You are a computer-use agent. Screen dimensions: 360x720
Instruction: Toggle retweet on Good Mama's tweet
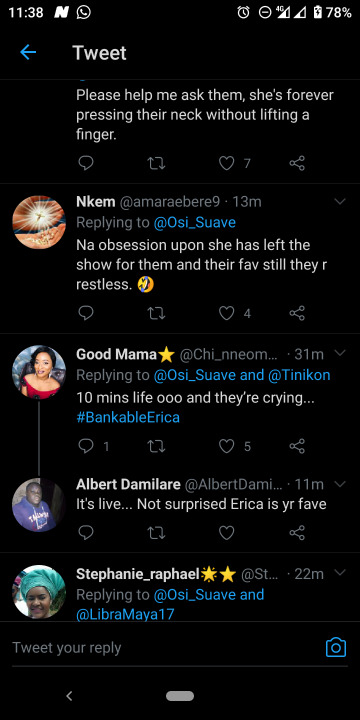pyautogui.click(x=156, y=446)
